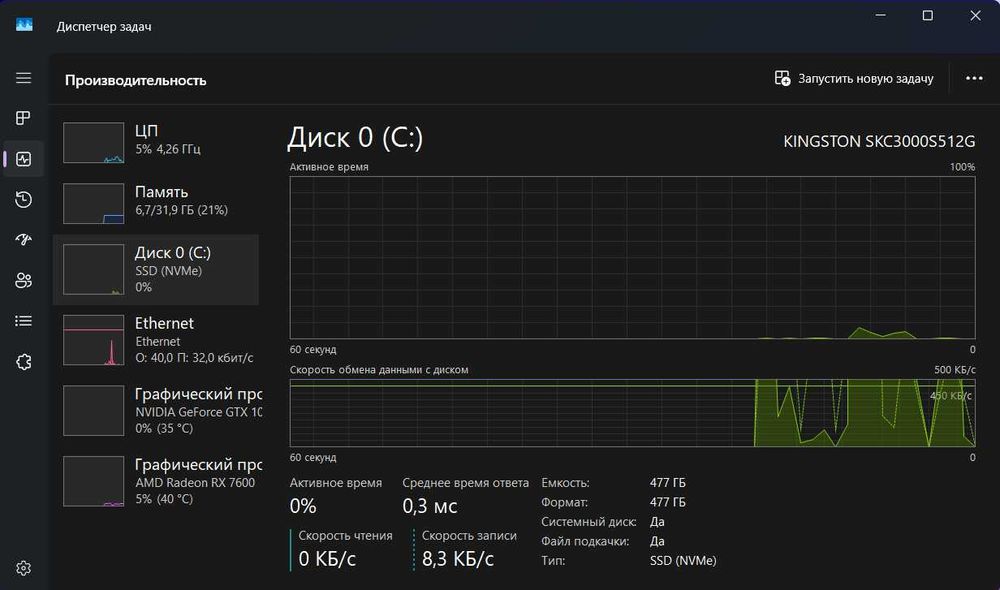Click the "Емкость:" property label
This screenshot has width=1000, height=590.
coord(565,483)
